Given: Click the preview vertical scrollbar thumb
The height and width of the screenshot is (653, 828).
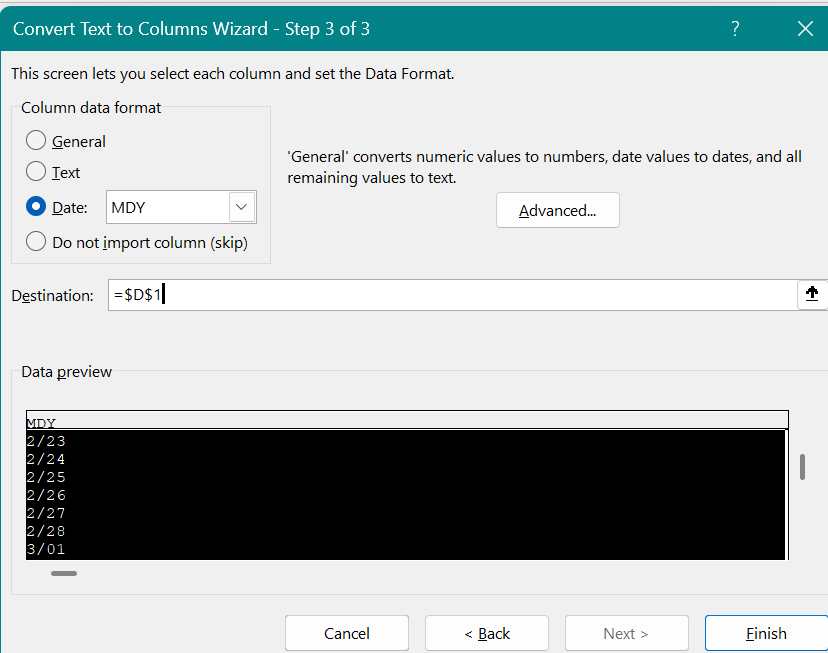Looking at the screenshot, I should 802,467.
